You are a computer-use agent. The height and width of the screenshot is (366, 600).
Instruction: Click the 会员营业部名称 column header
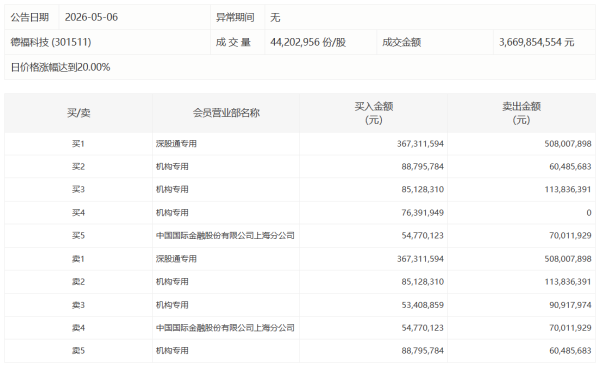point(226,113)
